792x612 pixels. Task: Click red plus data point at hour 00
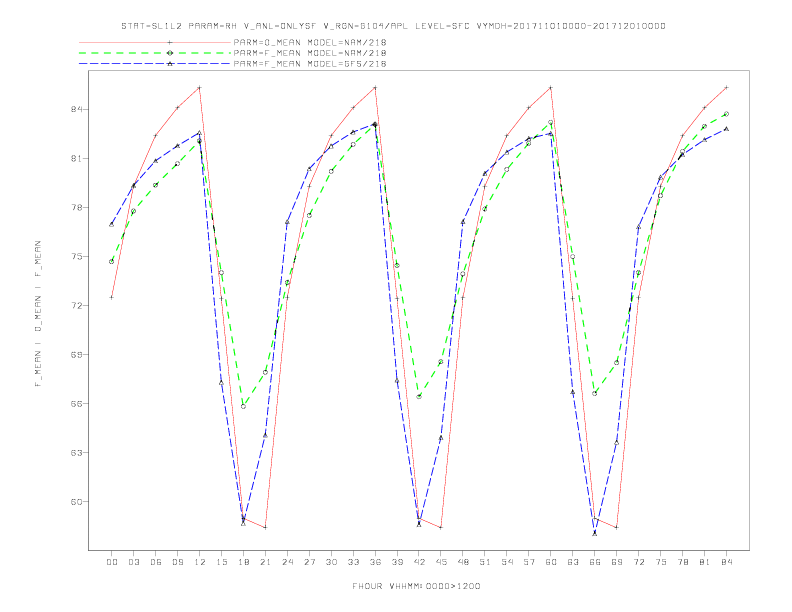point(112,297)
